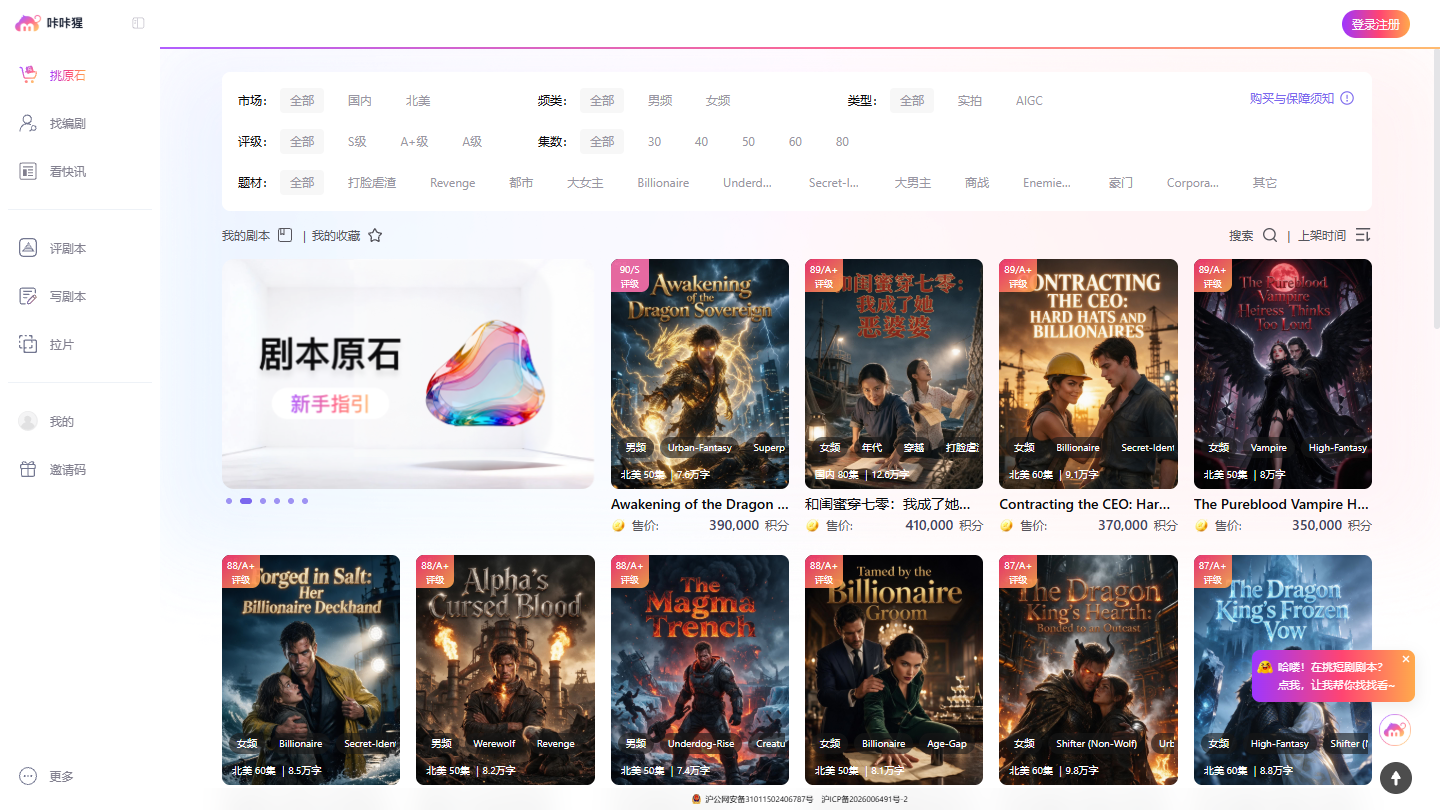This screenshot has width=1440, height=810.
Task: Select 女频 channel filter
Action: (x=718, y=100)
